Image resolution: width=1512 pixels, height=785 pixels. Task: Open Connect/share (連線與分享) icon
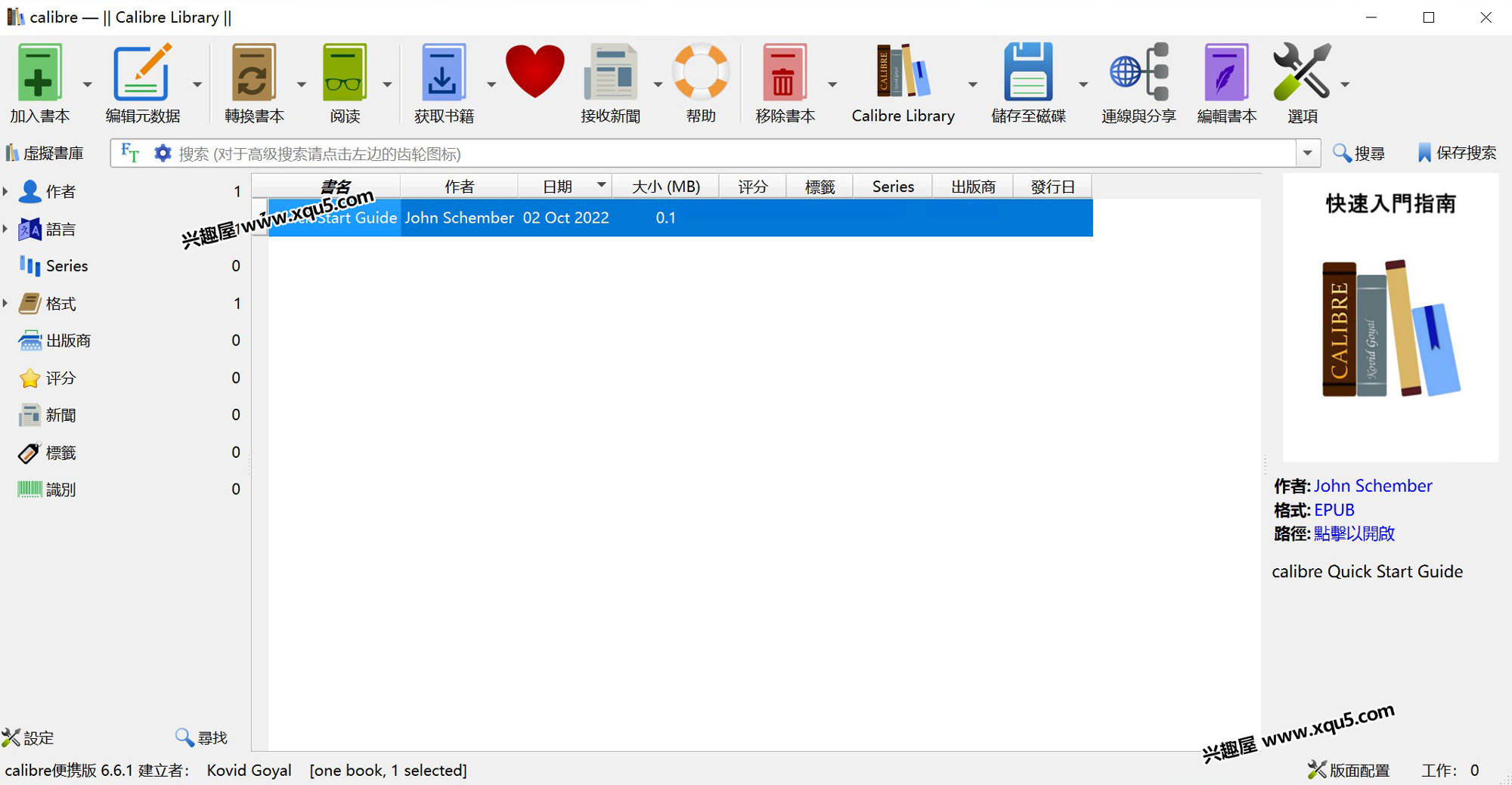point(1139,73)
